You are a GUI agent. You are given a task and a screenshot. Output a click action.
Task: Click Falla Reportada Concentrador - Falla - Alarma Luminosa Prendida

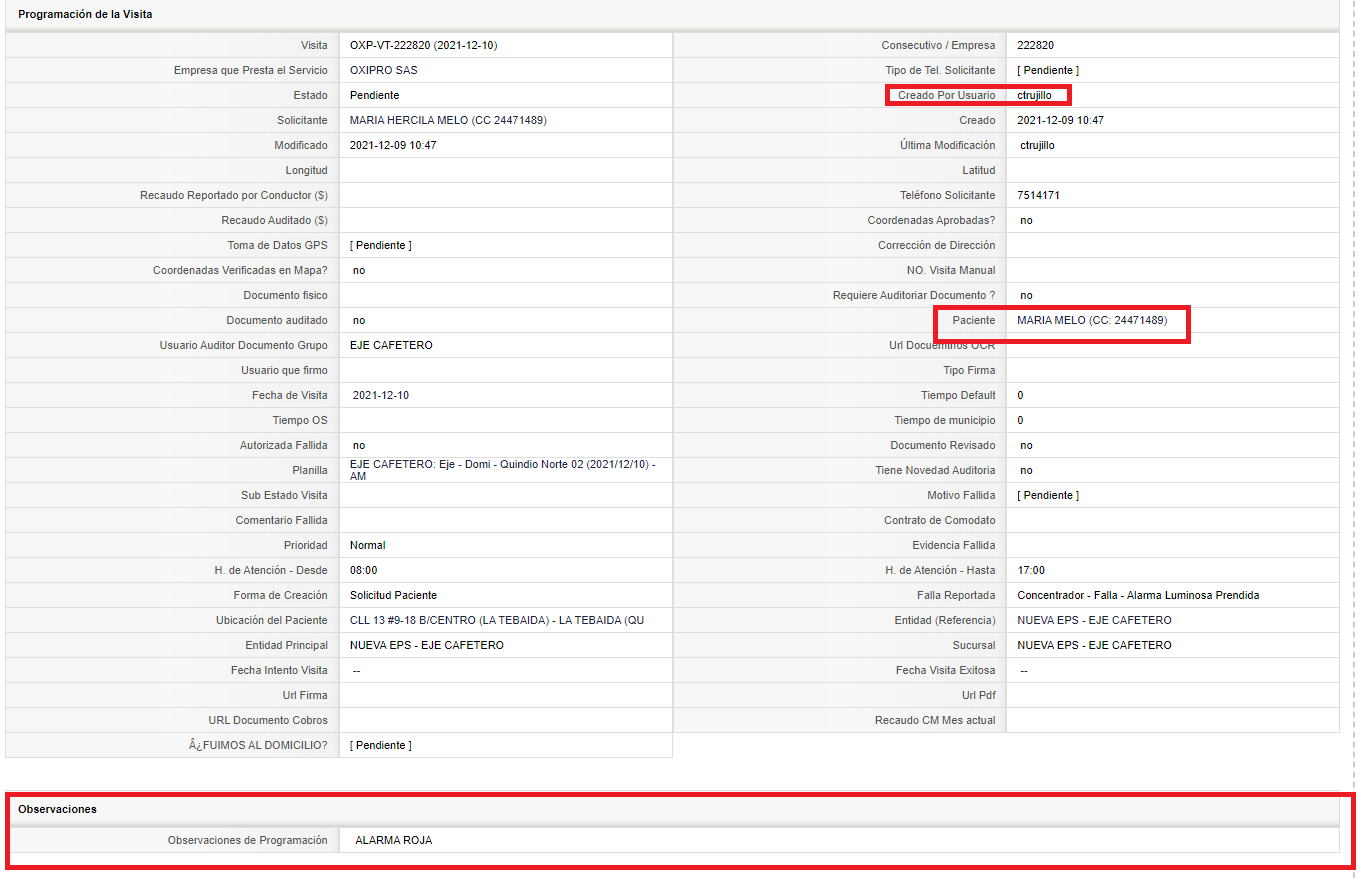point(1138,595)
